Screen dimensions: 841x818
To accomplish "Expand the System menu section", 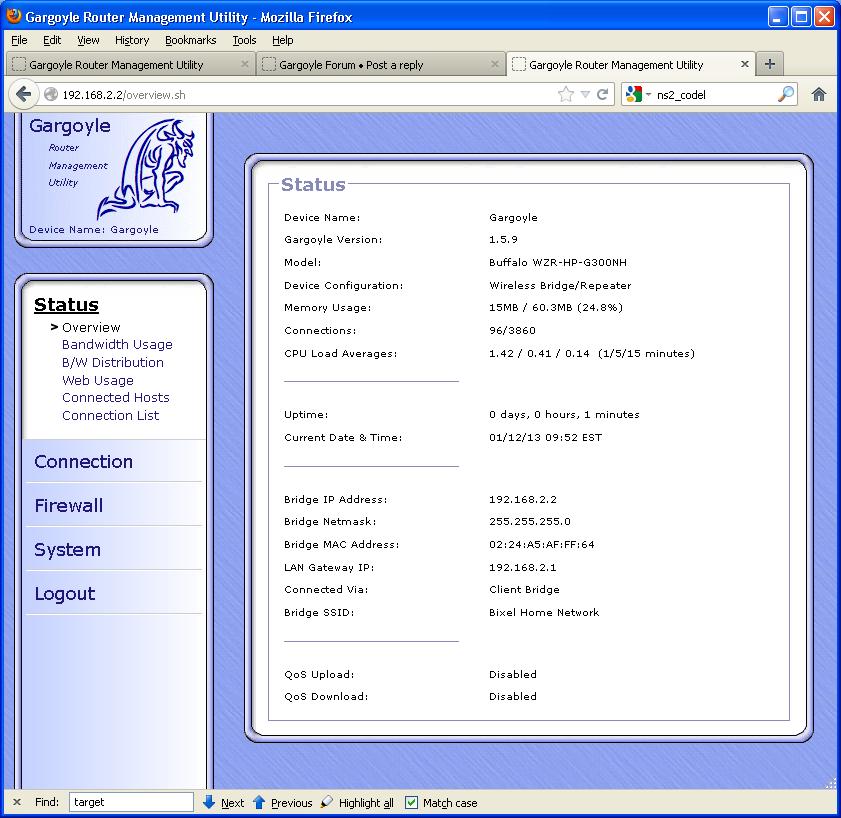I will point(68,550).
